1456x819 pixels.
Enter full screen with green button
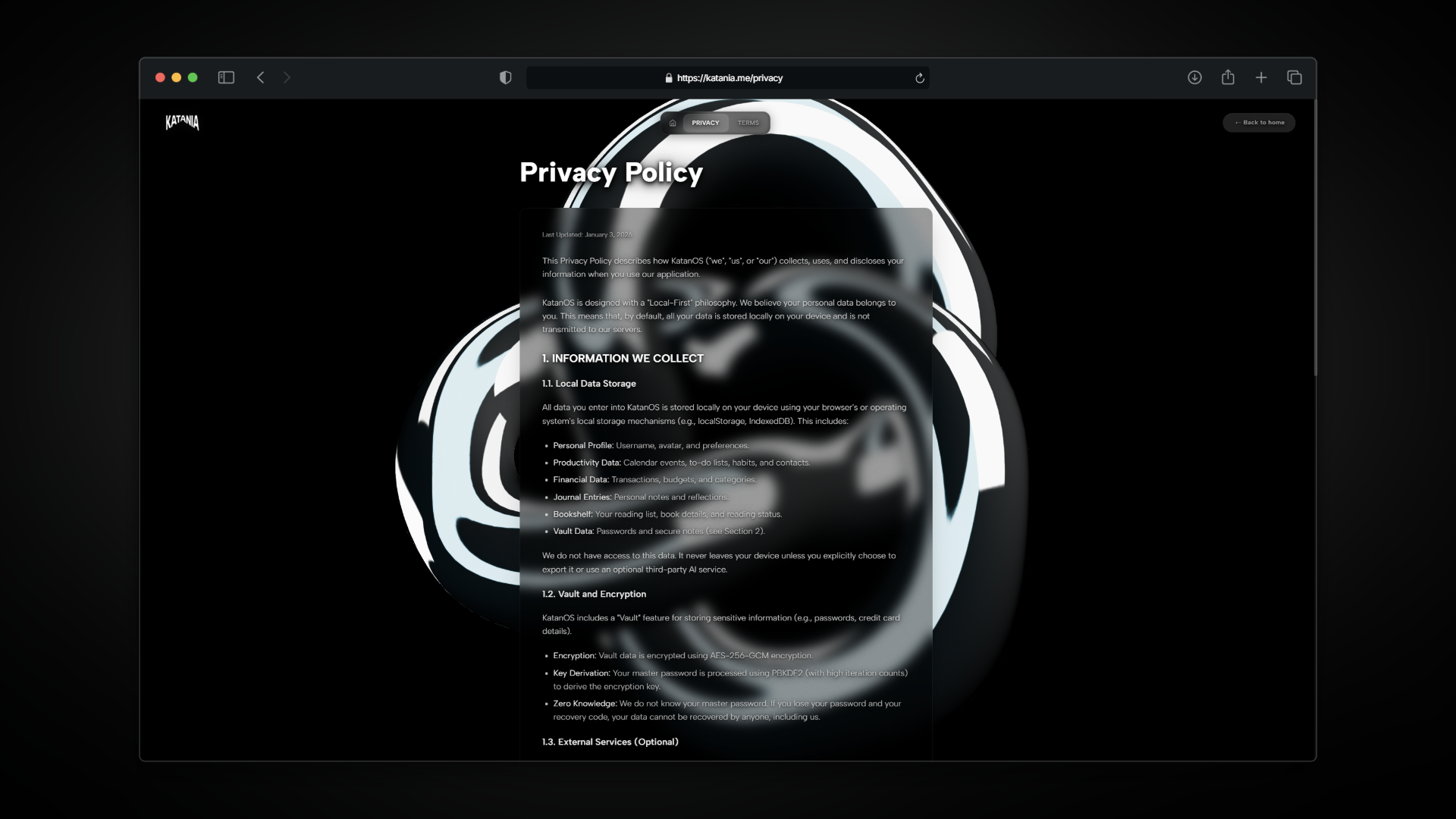(193, 77)
